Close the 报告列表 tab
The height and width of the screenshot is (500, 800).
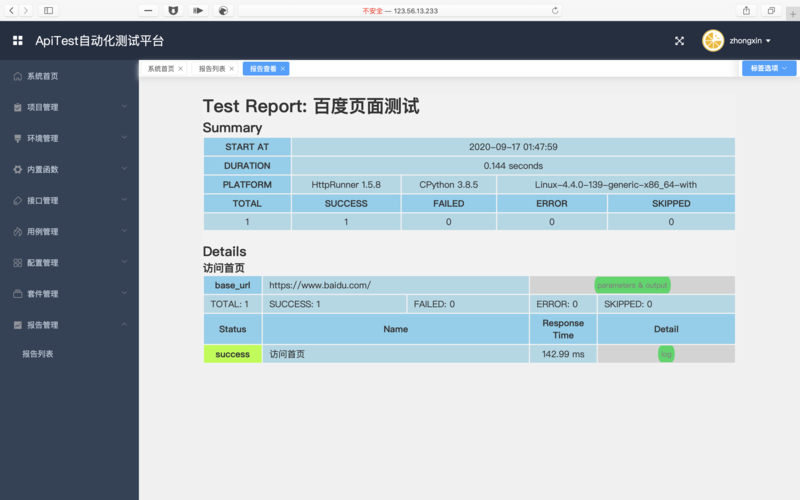click(x=232, y=69)
